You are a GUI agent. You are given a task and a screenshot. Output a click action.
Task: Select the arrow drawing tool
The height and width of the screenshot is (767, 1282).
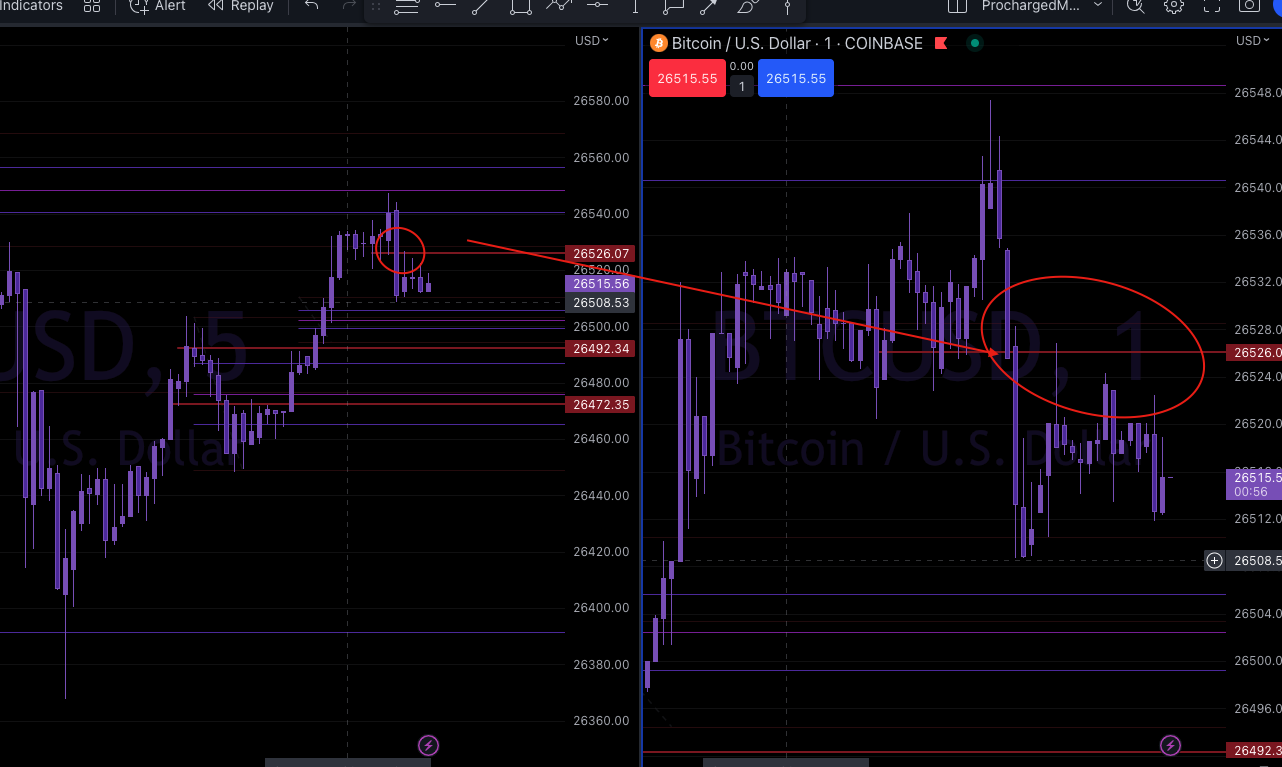[x=709, y=7]
